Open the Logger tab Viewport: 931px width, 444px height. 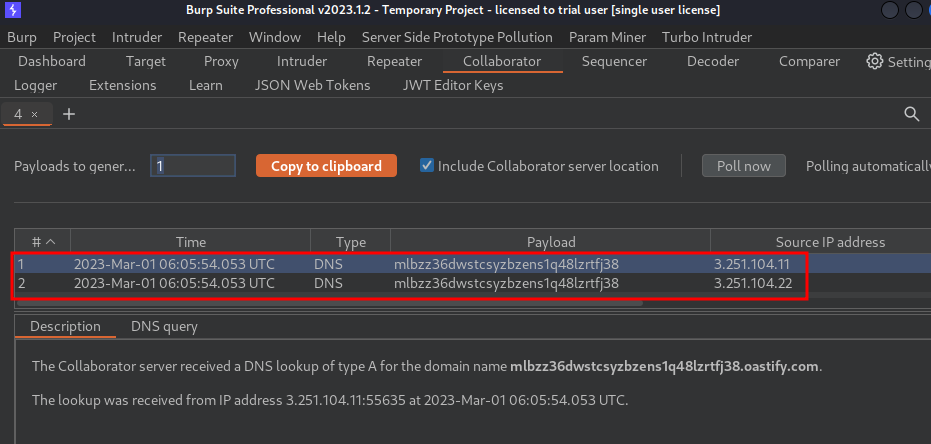[36, 85]
